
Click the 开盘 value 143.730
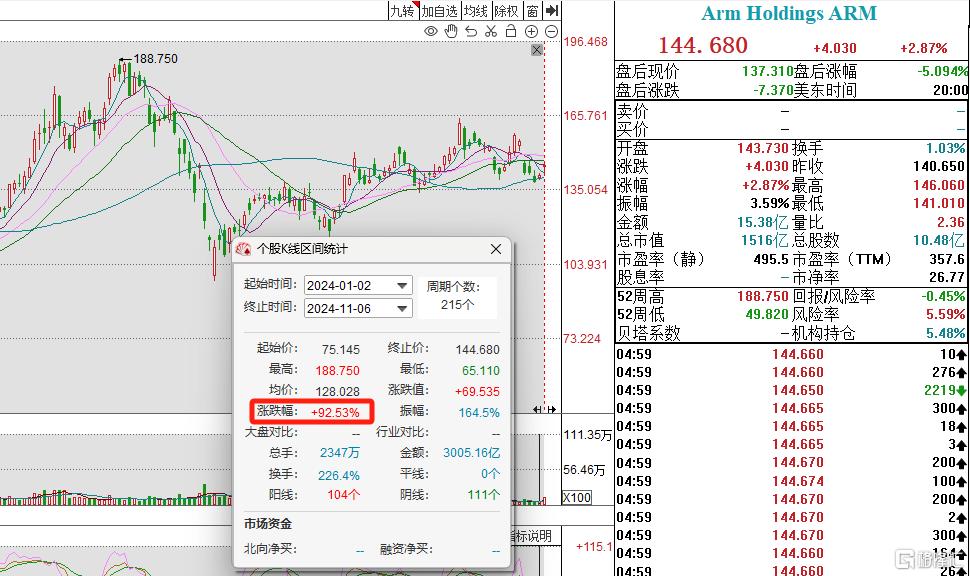tap(763, 148)
